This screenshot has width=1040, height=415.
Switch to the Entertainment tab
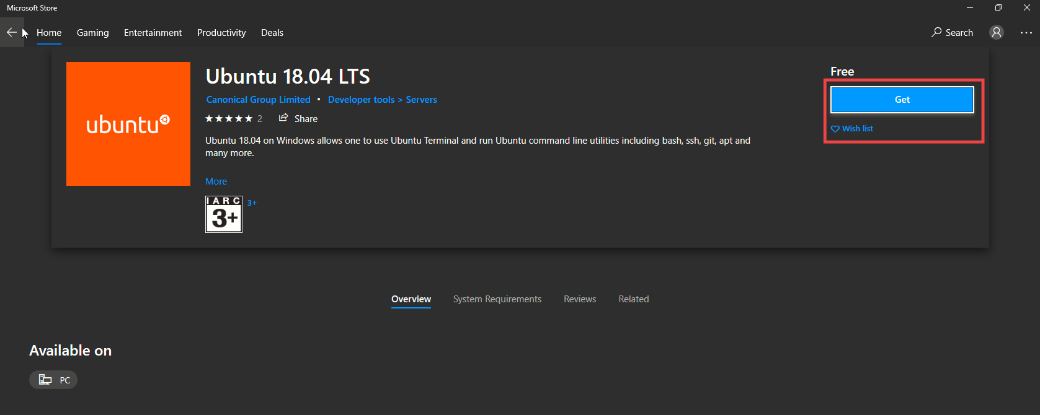pyautogui.click(x=153, y=32)
